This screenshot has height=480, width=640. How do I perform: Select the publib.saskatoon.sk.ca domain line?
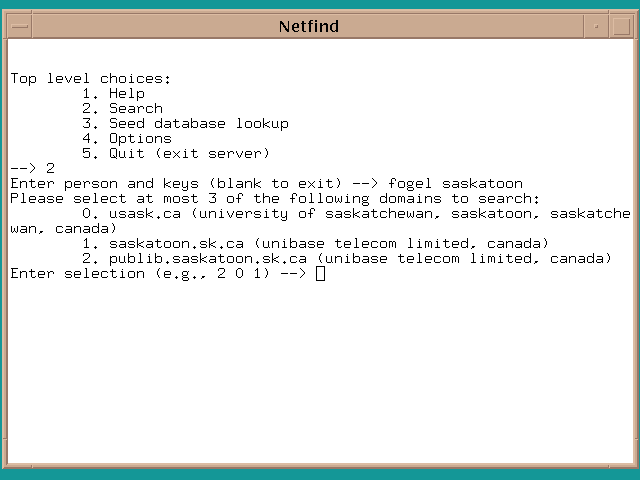pos(347,259)
